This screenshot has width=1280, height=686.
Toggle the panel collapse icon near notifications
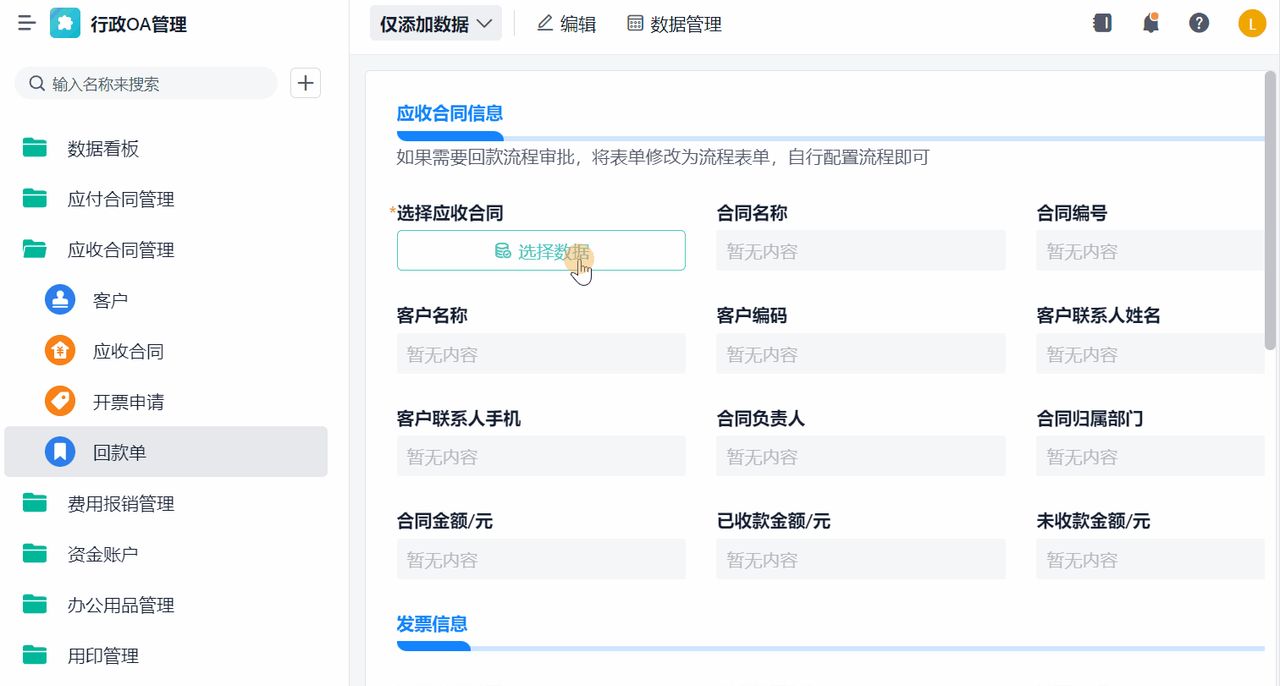(x=1102, y=22)
